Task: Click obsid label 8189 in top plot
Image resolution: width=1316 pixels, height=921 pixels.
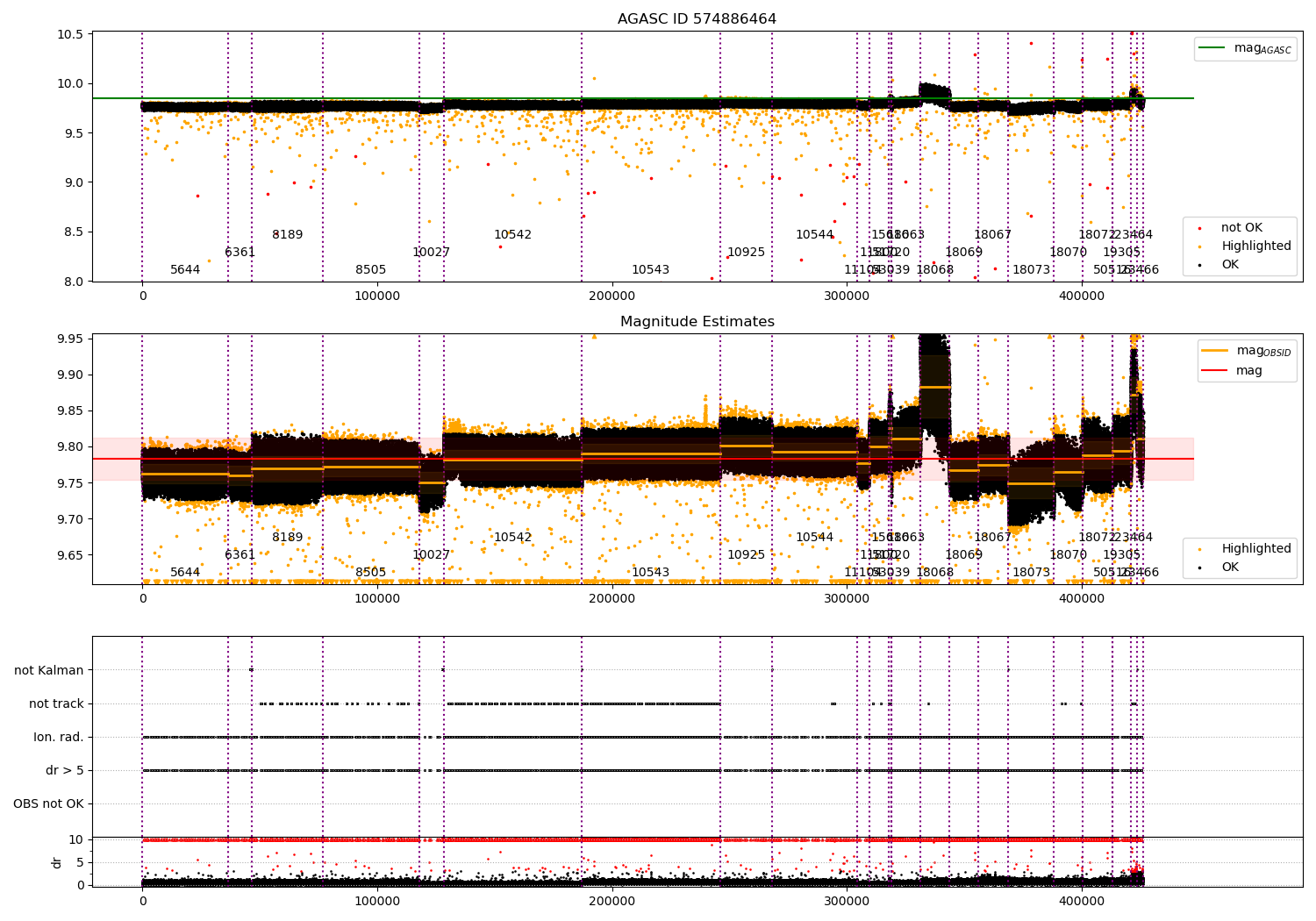Action: [287, 234]
